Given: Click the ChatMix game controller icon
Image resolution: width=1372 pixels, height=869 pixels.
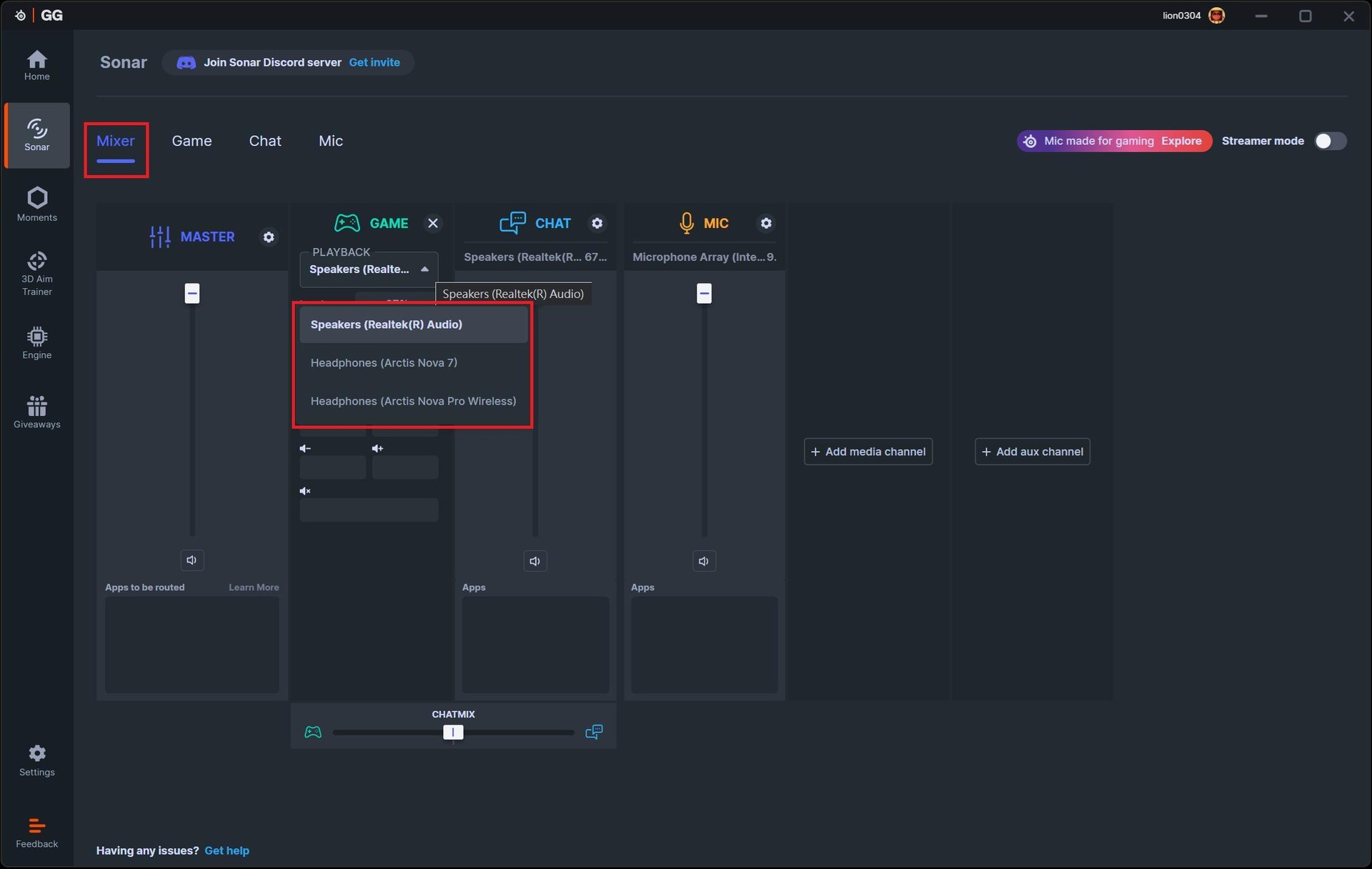Looking at the screenshot, I should (x=313, y=732).
